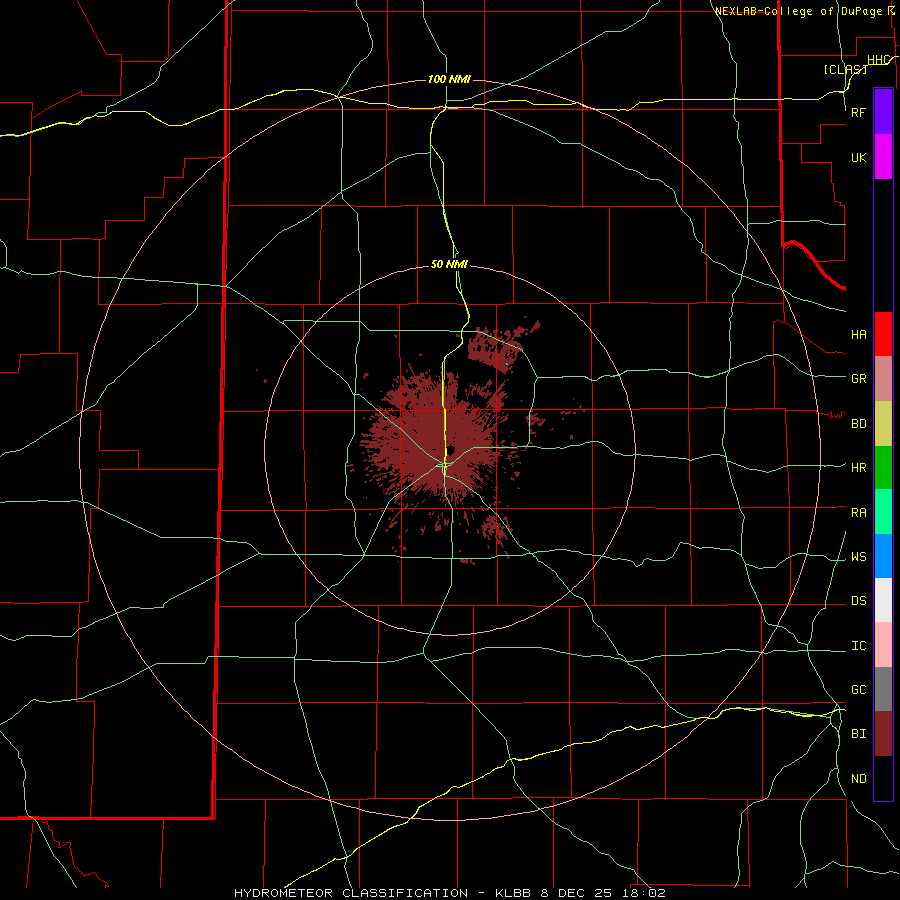Click the IC legend label
Viewport: 900px width, 900px height.
click(859, 646)
